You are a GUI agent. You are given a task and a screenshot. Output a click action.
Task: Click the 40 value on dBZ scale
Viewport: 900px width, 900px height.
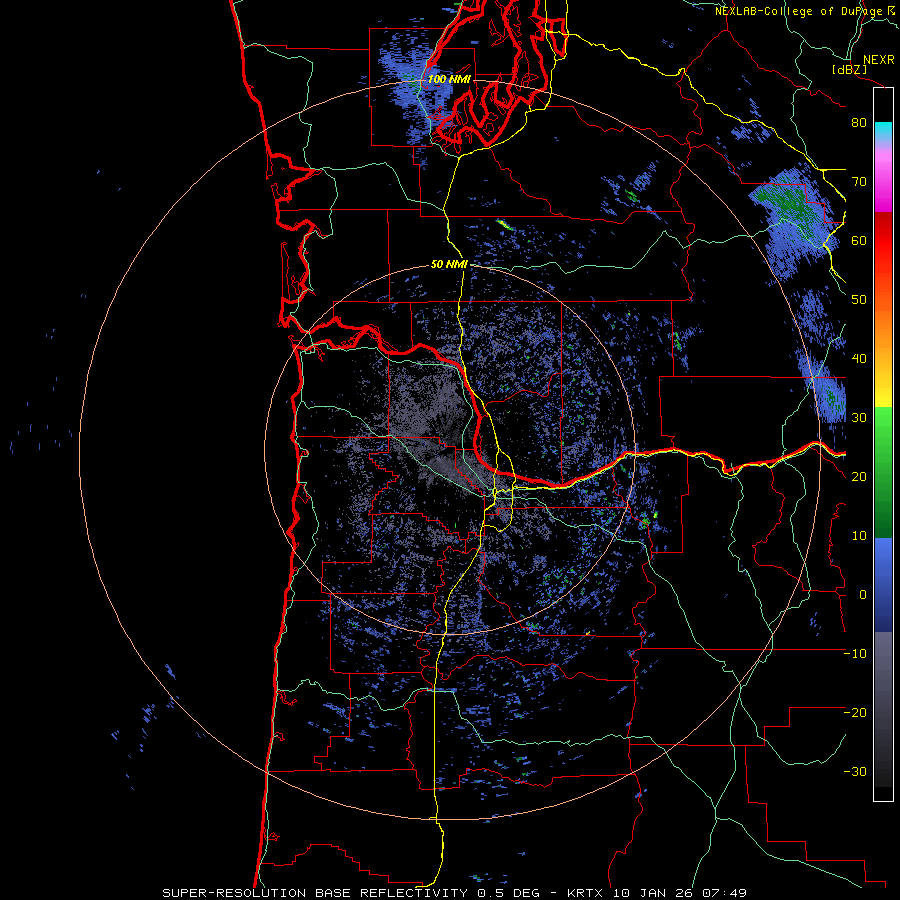pyautogui.click(x=859, y=359)
